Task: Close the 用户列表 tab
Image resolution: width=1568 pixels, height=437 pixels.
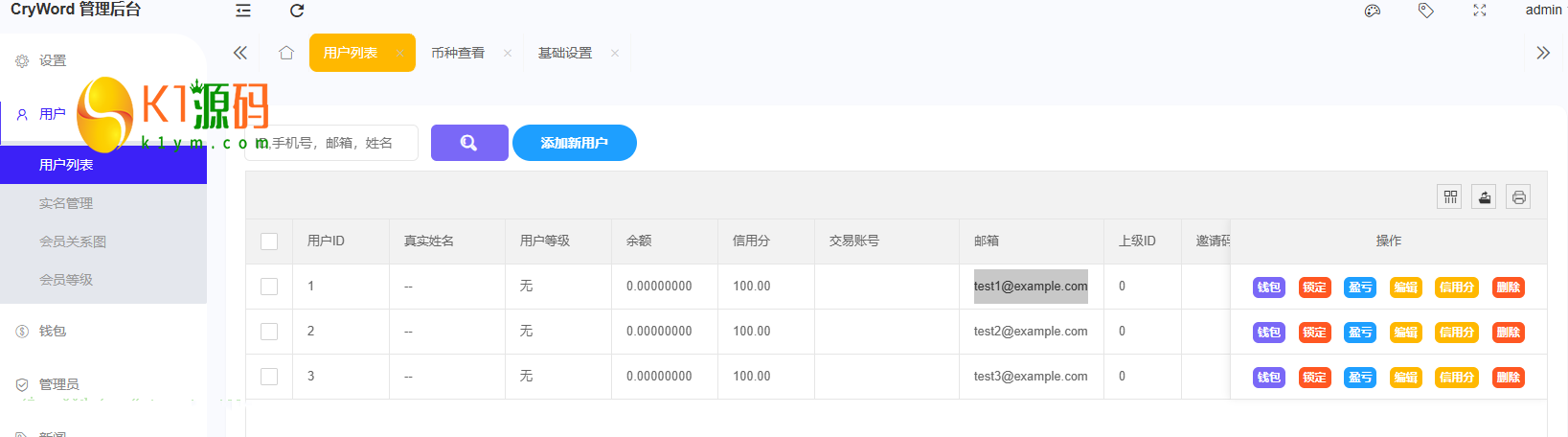Action: coord(399,53)
